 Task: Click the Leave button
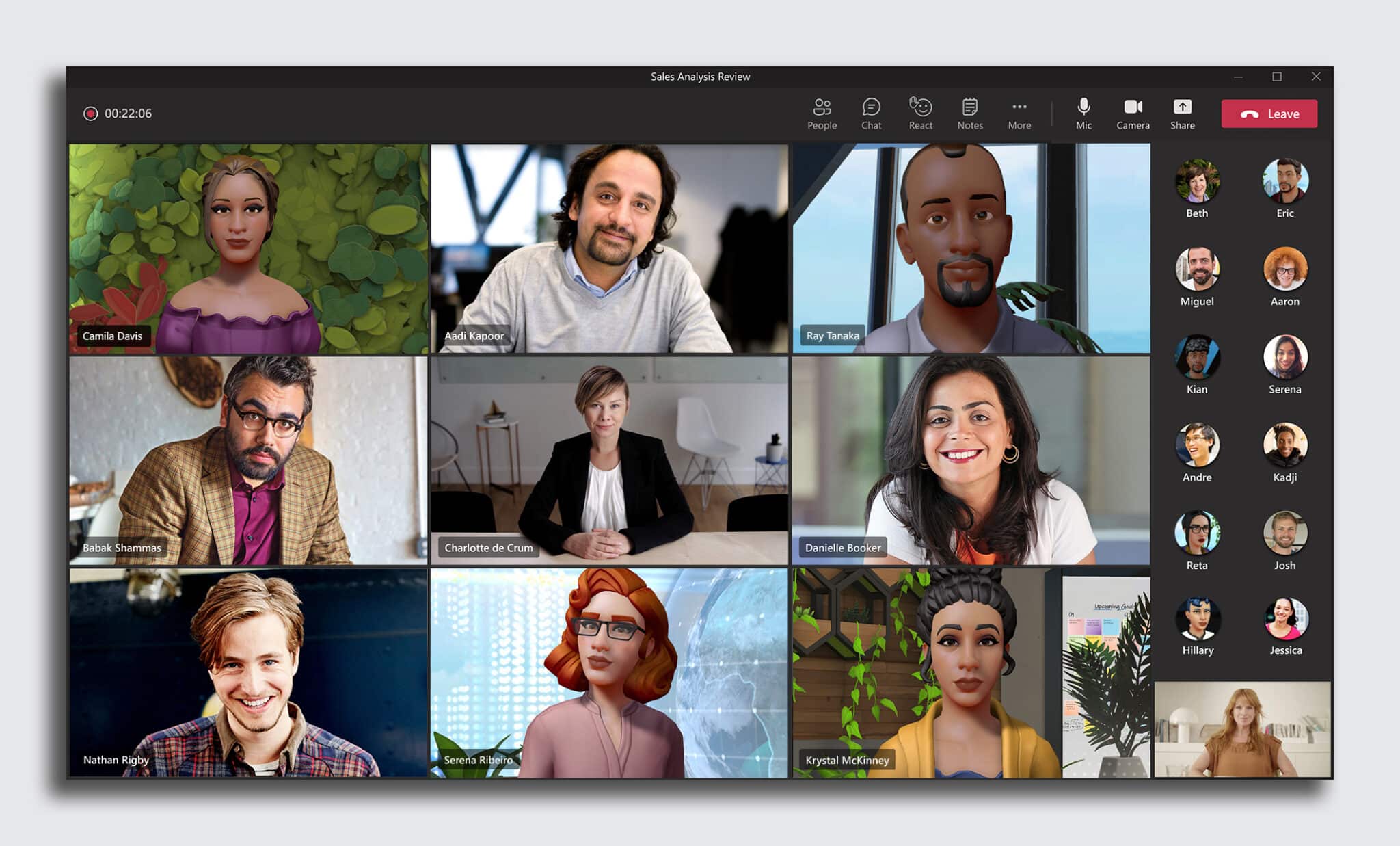click(1269, 114)
